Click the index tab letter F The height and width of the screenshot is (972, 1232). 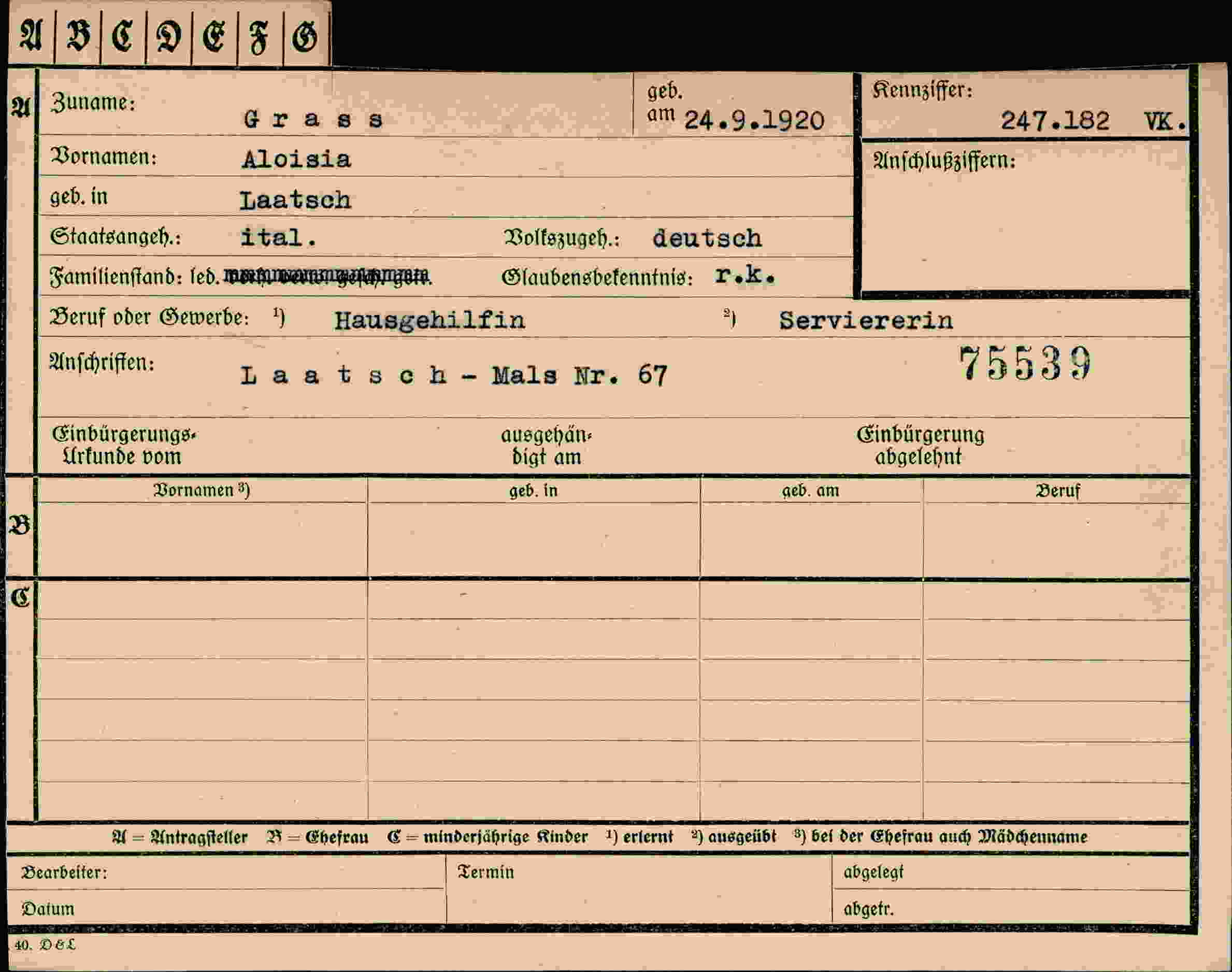point(260,39)
